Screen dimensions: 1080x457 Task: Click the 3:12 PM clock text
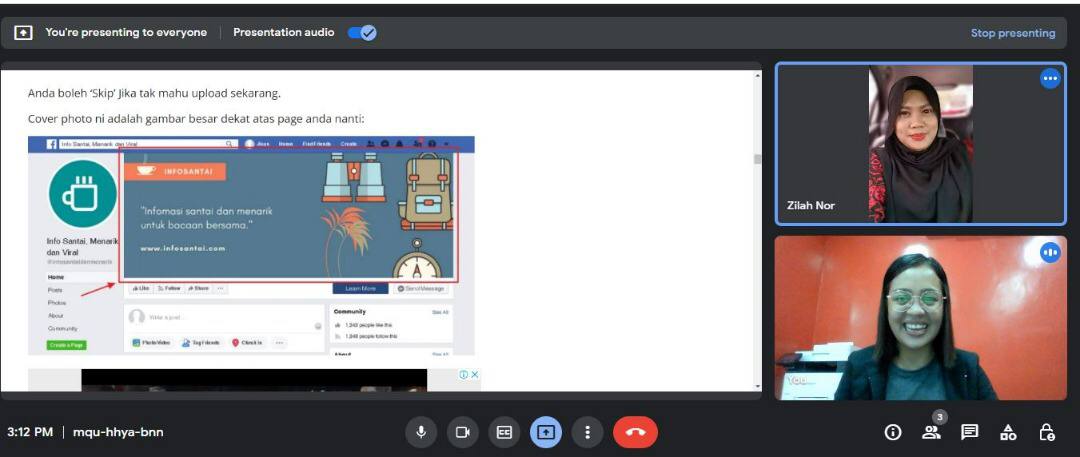click(30, 432)
